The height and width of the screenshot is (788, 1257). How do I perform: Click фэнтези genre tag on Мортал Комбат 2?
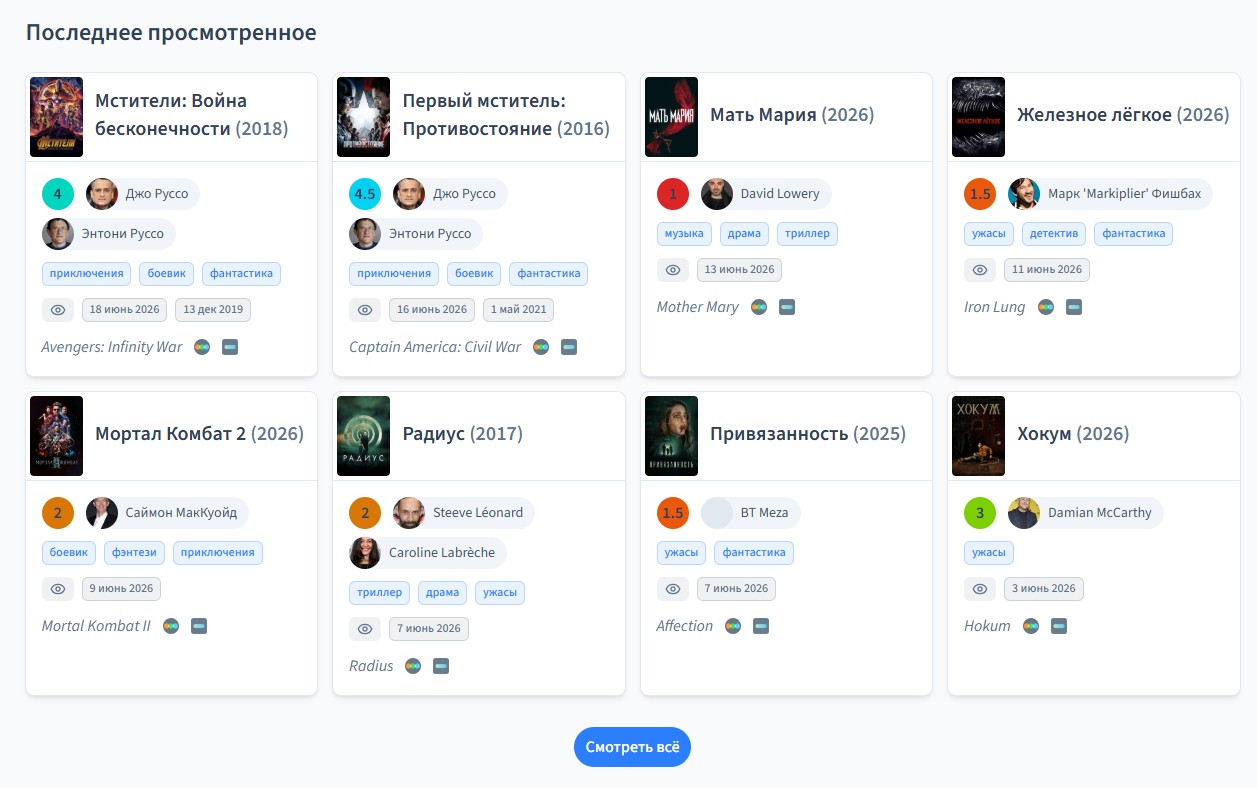pos(134,552)
